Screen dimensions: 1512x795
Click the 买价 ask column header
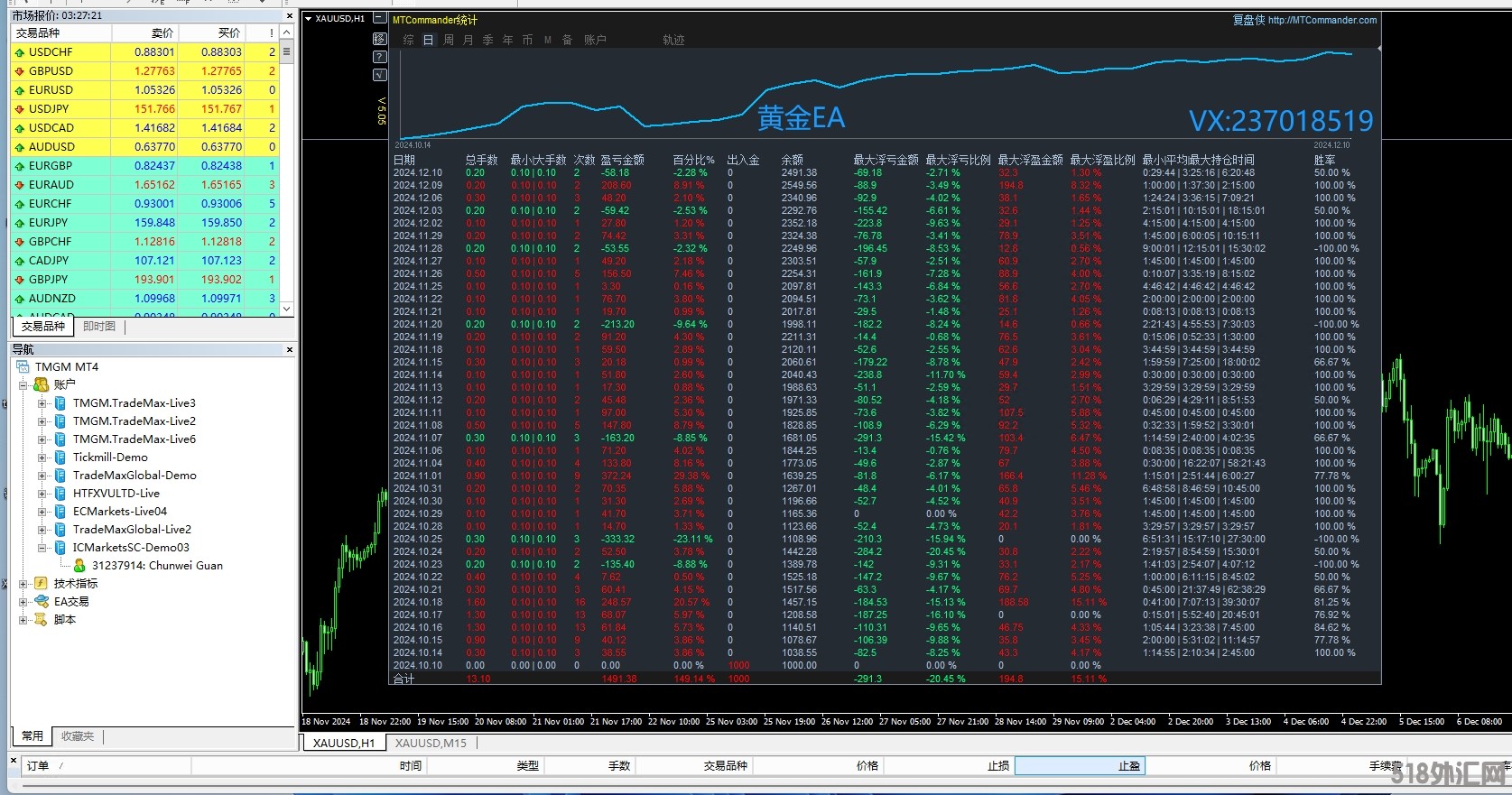click(x=211, y=33)
